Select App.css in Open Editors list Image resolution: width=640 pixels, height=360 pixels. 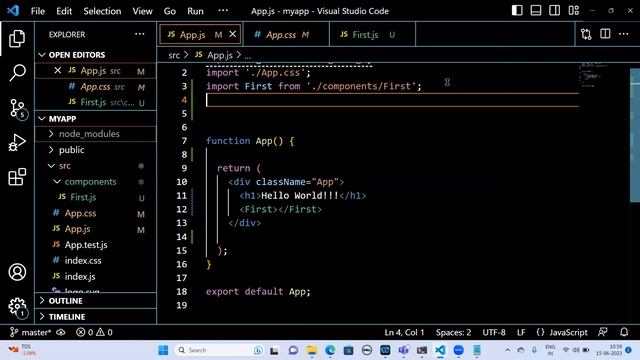96,87
